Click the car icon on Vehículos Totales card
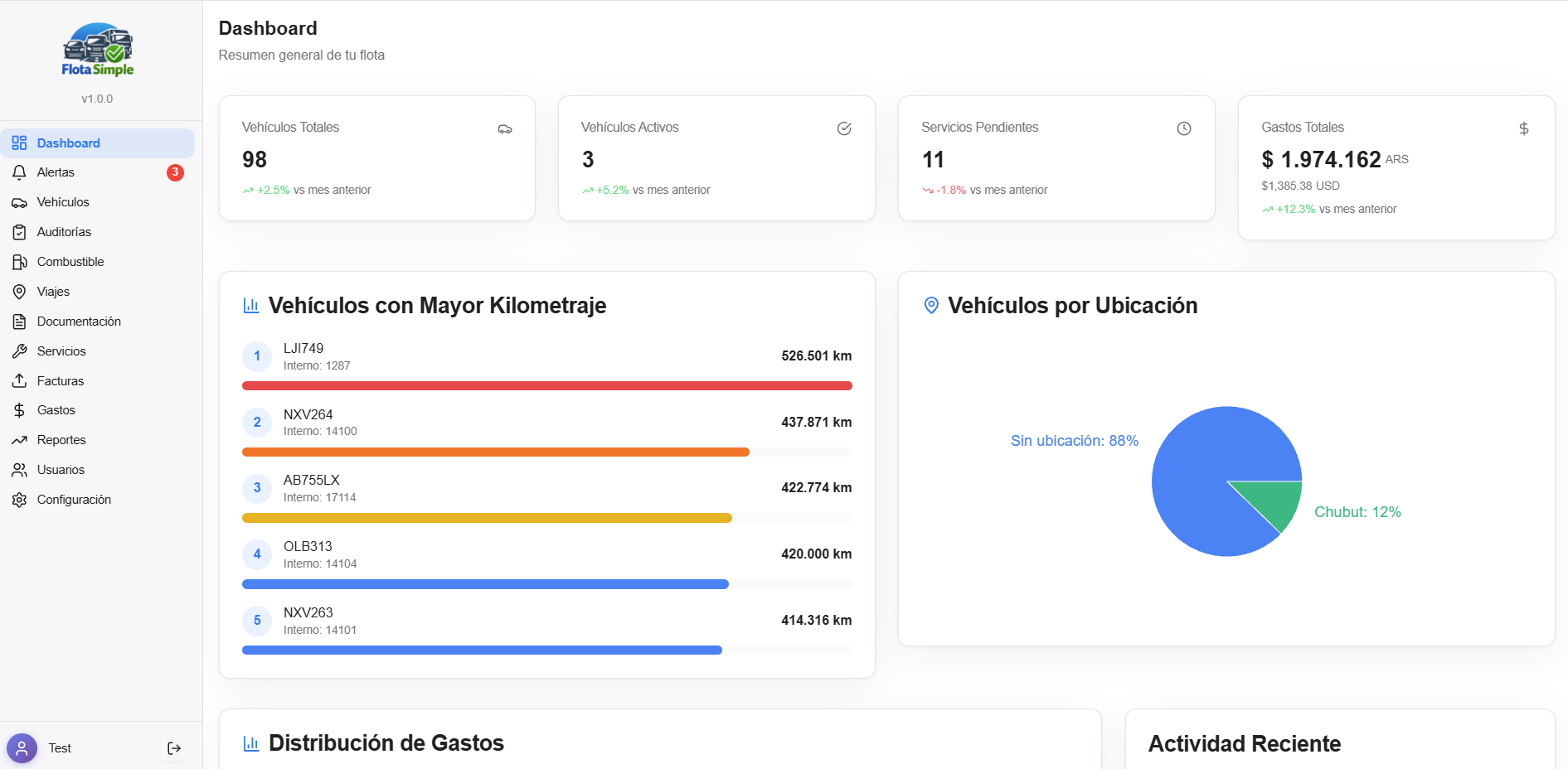 [505, 128]
